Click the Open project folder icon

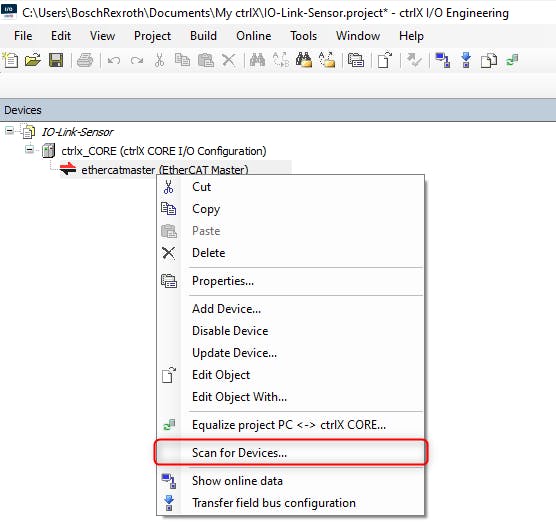pyautogui.click(x=33, y=60)
